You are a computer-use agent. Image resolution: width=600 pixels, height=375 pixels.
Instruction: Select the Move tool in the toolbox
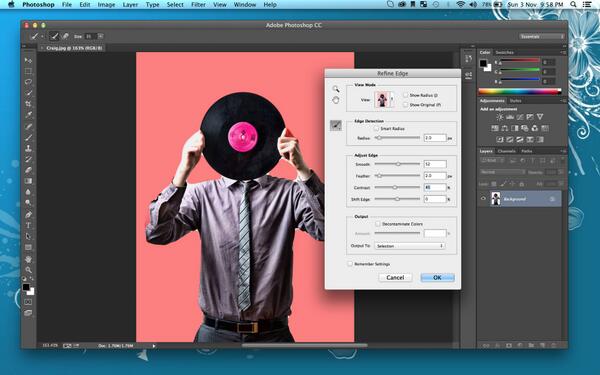[x=28, y=60]
